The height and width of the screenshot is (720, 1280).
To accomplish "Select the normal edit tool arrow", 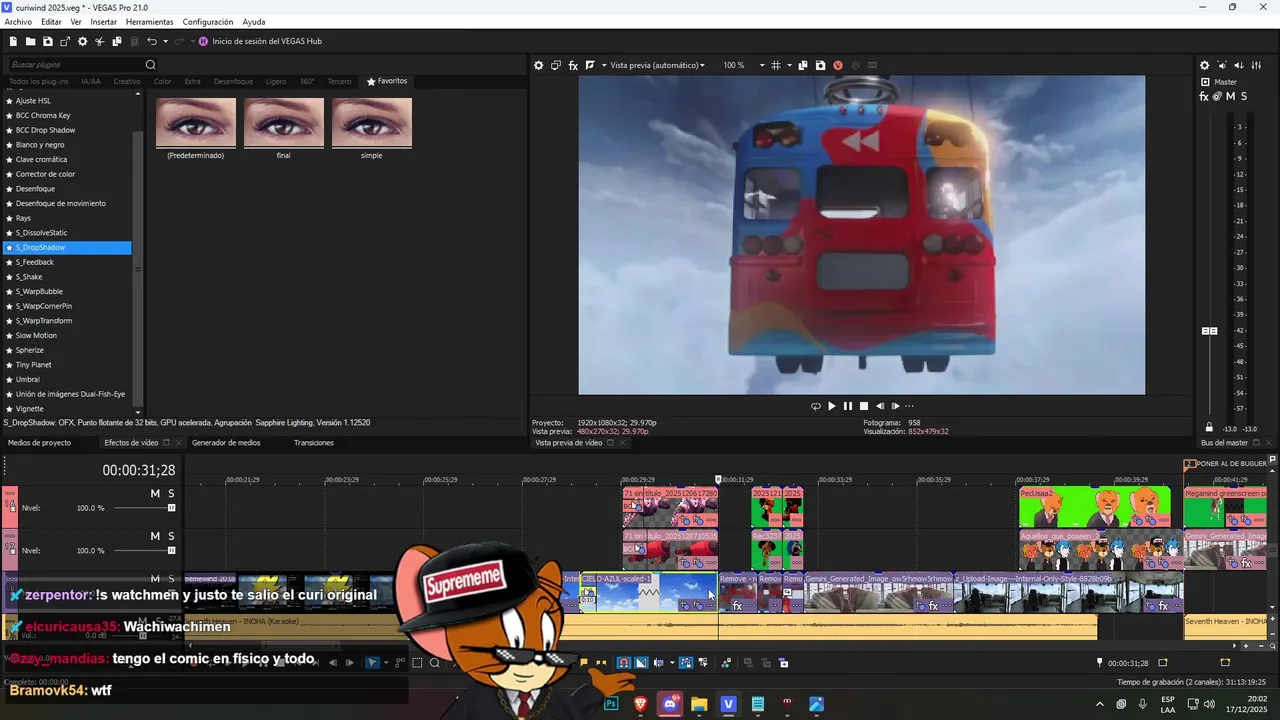I will [x=372, y=662].
